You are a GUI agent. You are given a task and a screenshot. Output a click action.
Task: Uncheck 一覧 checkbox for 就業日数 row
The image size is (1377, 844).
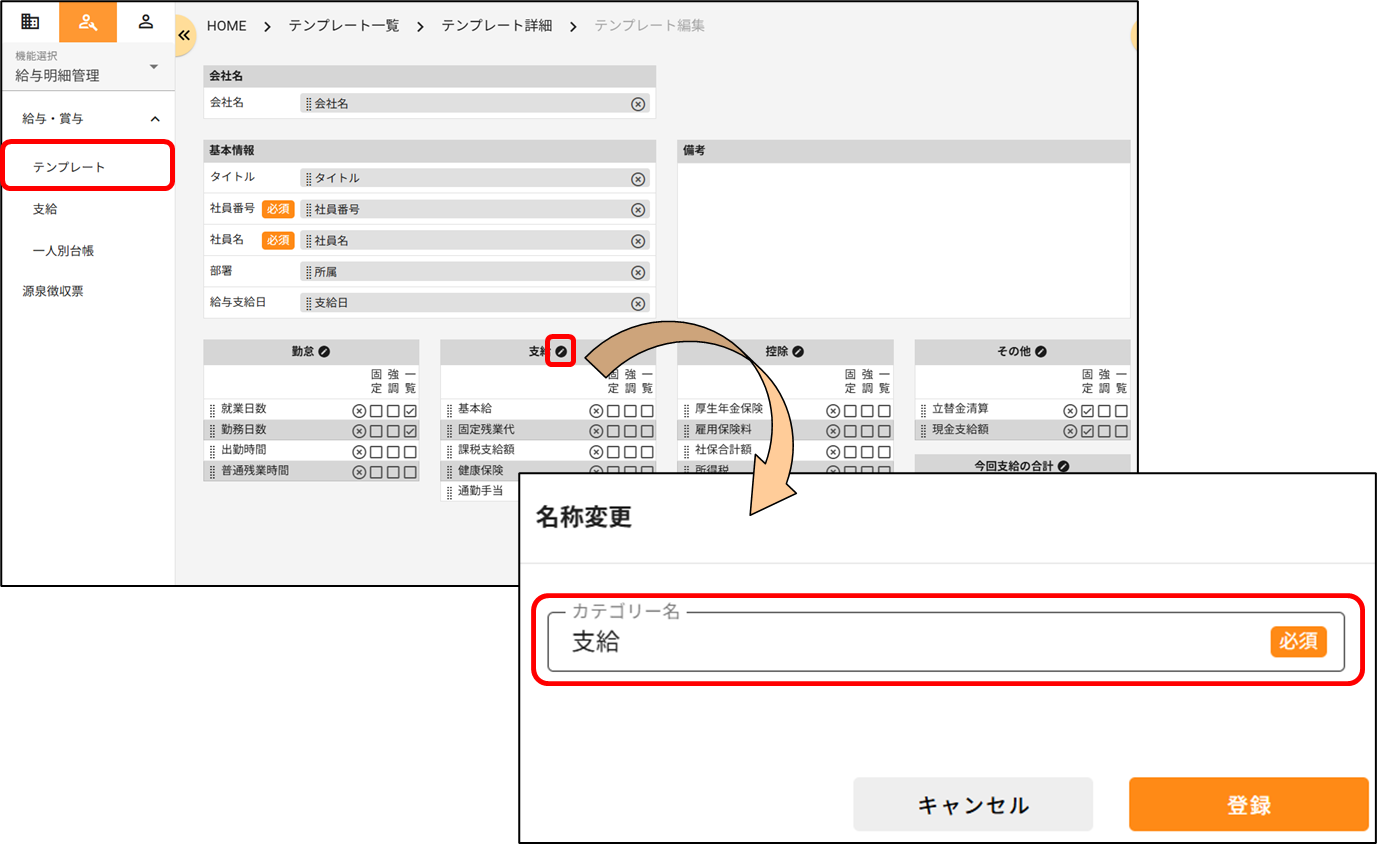click(x=410, y=410)
